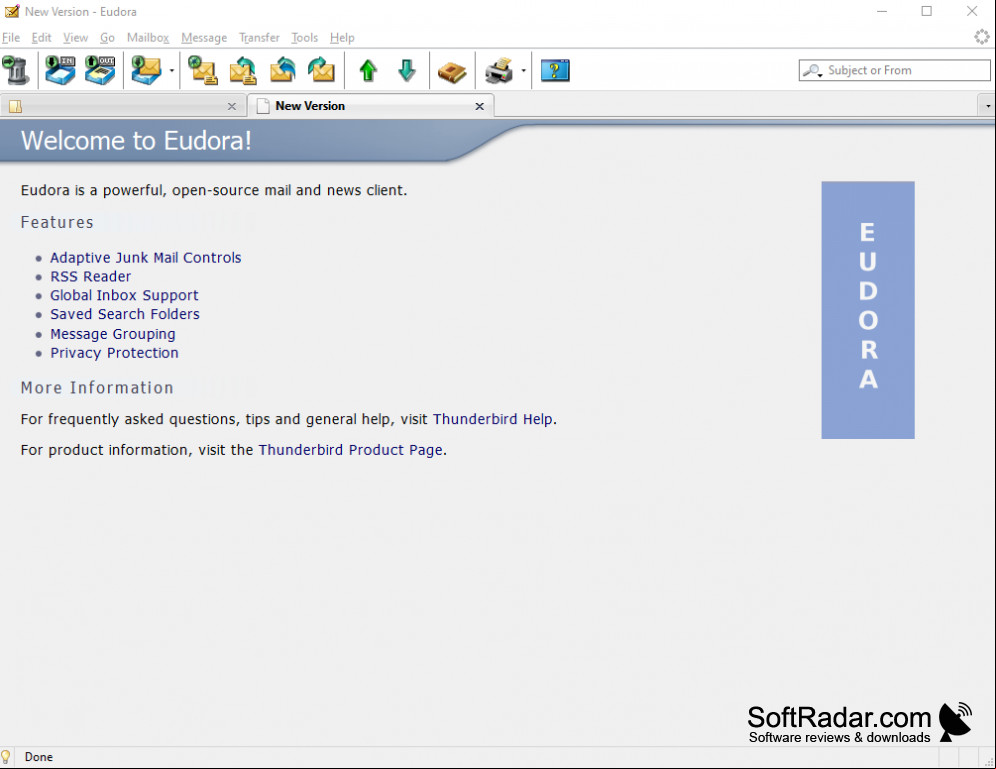This screenshot has height=769, width=996.
Task: Open the Help menu
Action: (x=342, y=37)
